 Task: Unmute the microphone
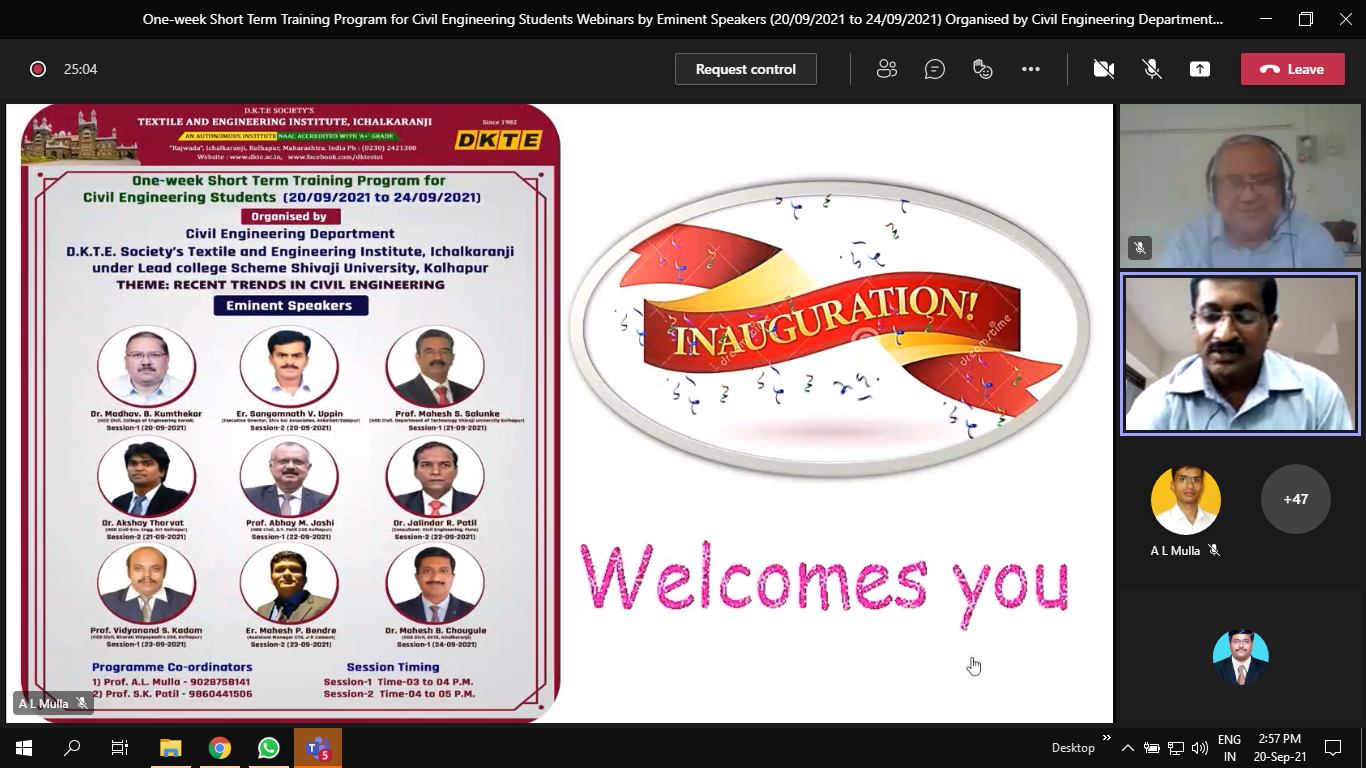1151,69
